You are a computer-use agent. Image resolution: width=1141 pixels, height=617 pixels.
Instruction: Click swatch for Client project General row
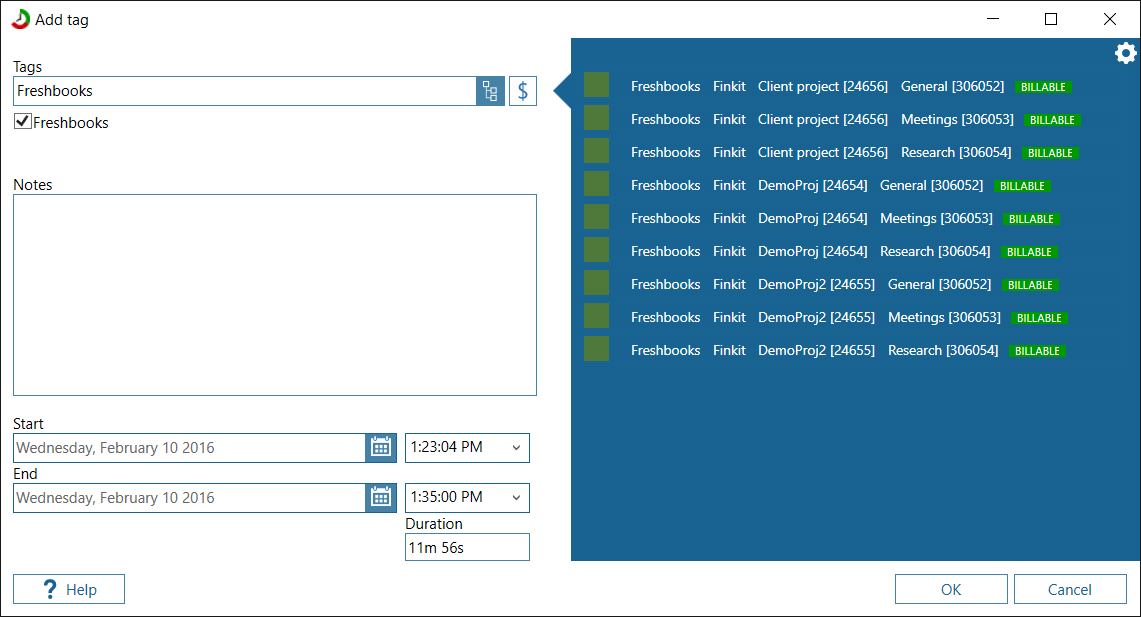click(597, 85)
